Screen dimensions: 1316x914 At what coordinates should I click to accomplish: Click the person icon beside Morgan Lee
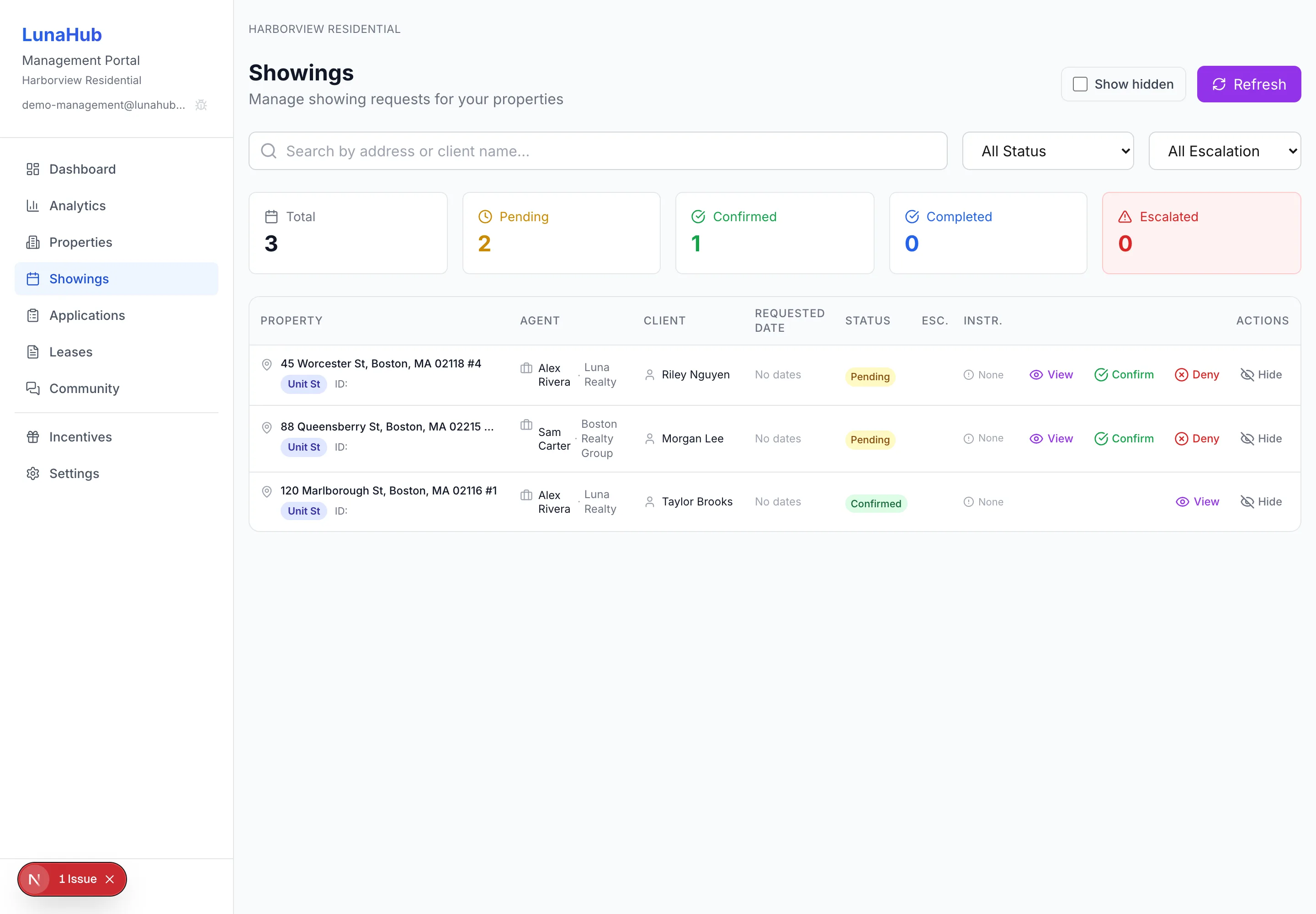click(649, 439)
